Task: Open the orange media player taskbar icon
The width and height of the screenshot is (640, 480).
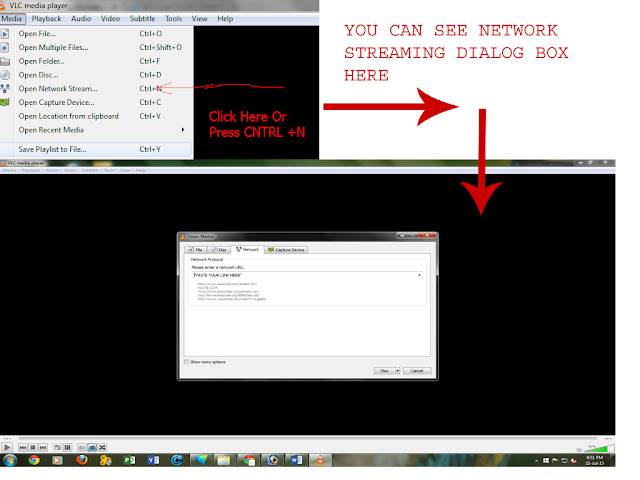Action: 57,460
